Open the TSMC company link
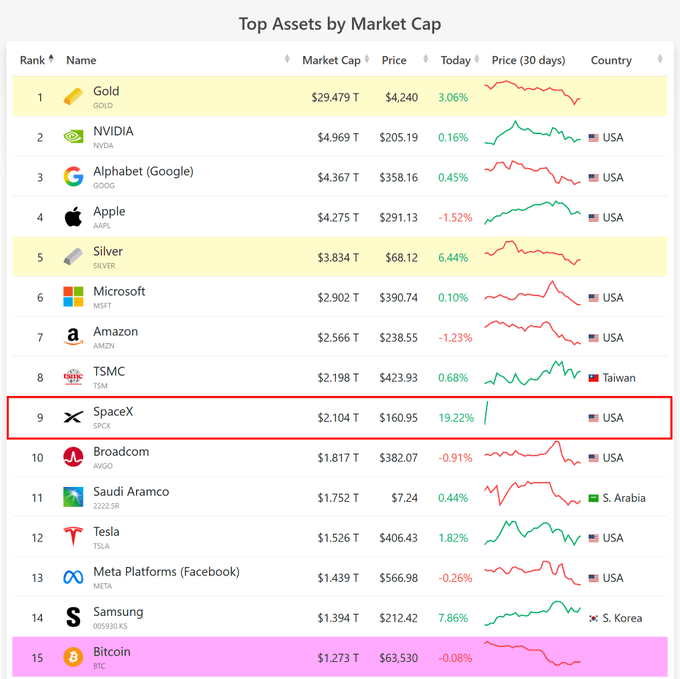 point(109,372)
